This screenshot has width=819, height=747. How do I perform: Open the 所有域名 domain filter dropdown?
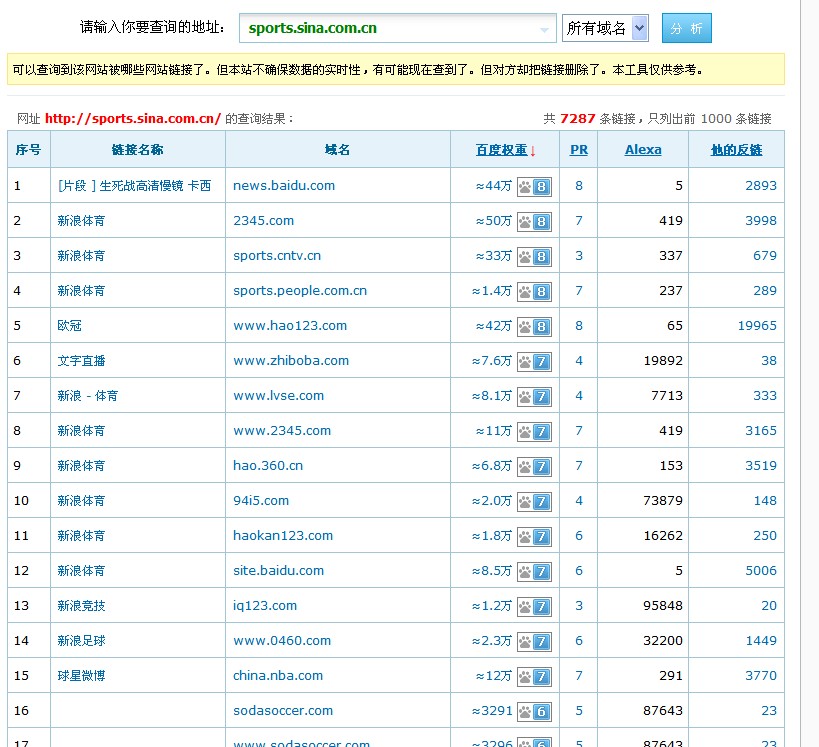pos(605,28)
